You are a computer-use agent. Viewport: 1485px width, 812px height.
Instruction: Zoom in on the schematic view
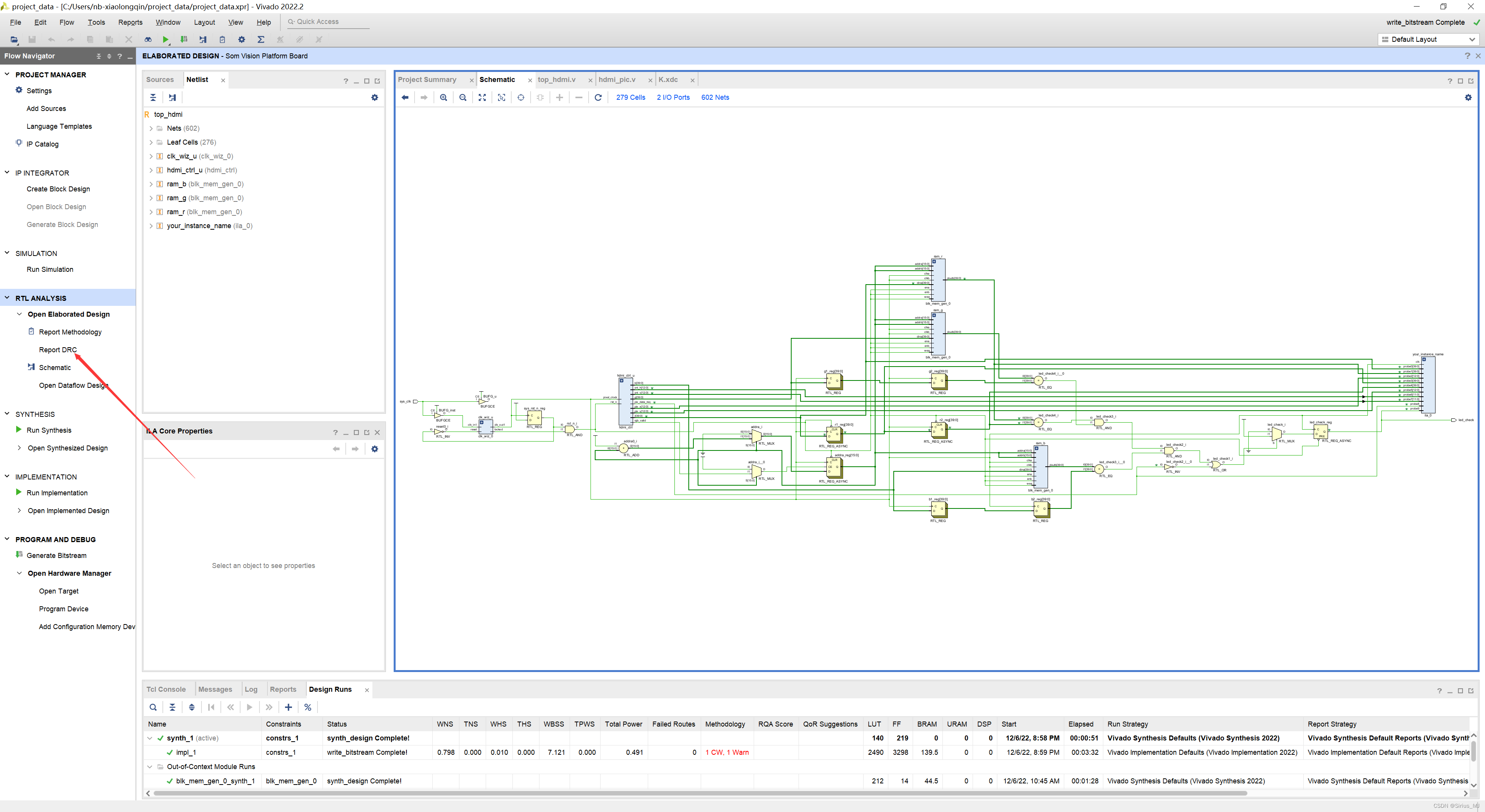[x=443, y=97]
